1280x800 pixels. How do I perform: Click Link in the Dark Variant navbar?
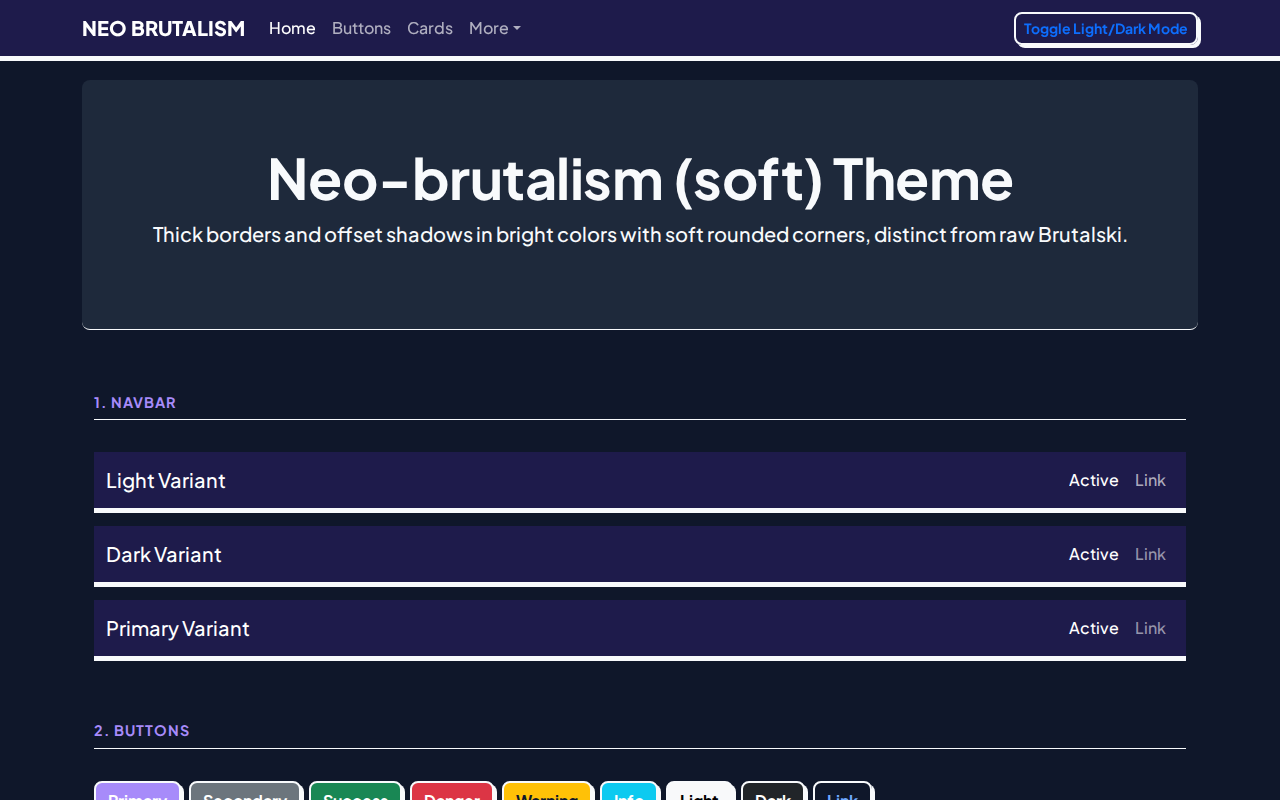tap(1150, 554)
